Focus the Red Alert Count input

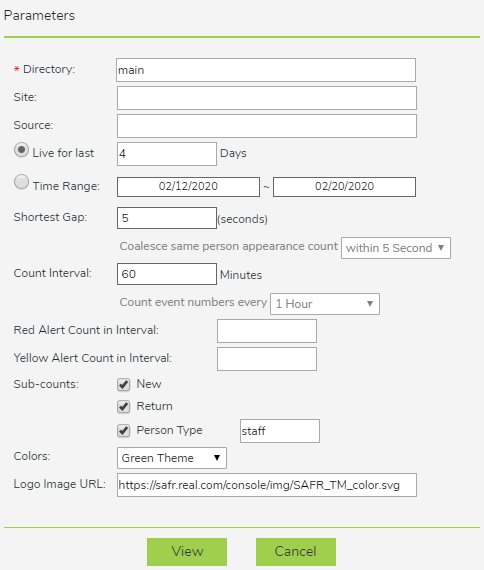267,331
